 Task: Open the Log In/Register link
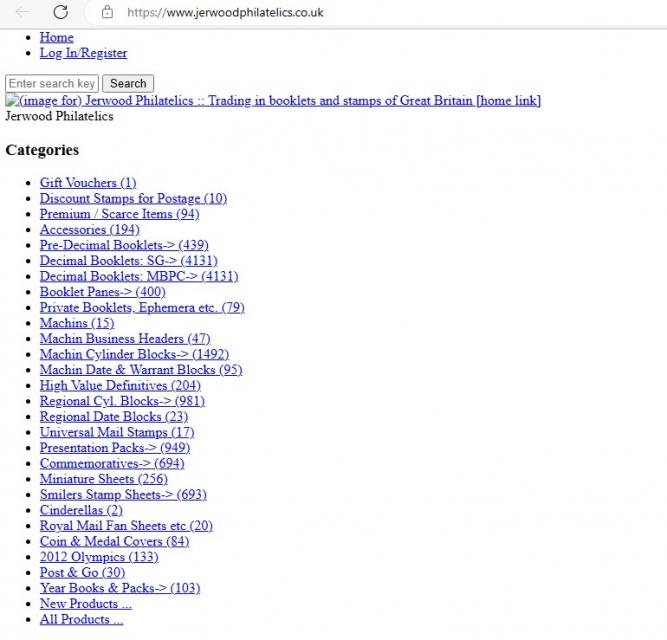[83, 53]
